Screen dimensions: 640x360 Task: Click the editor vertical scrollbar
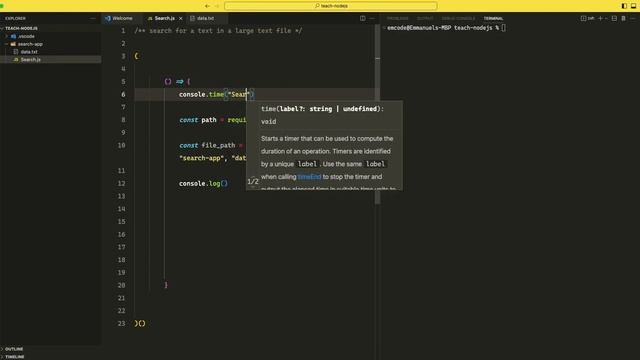coord(378,114)
